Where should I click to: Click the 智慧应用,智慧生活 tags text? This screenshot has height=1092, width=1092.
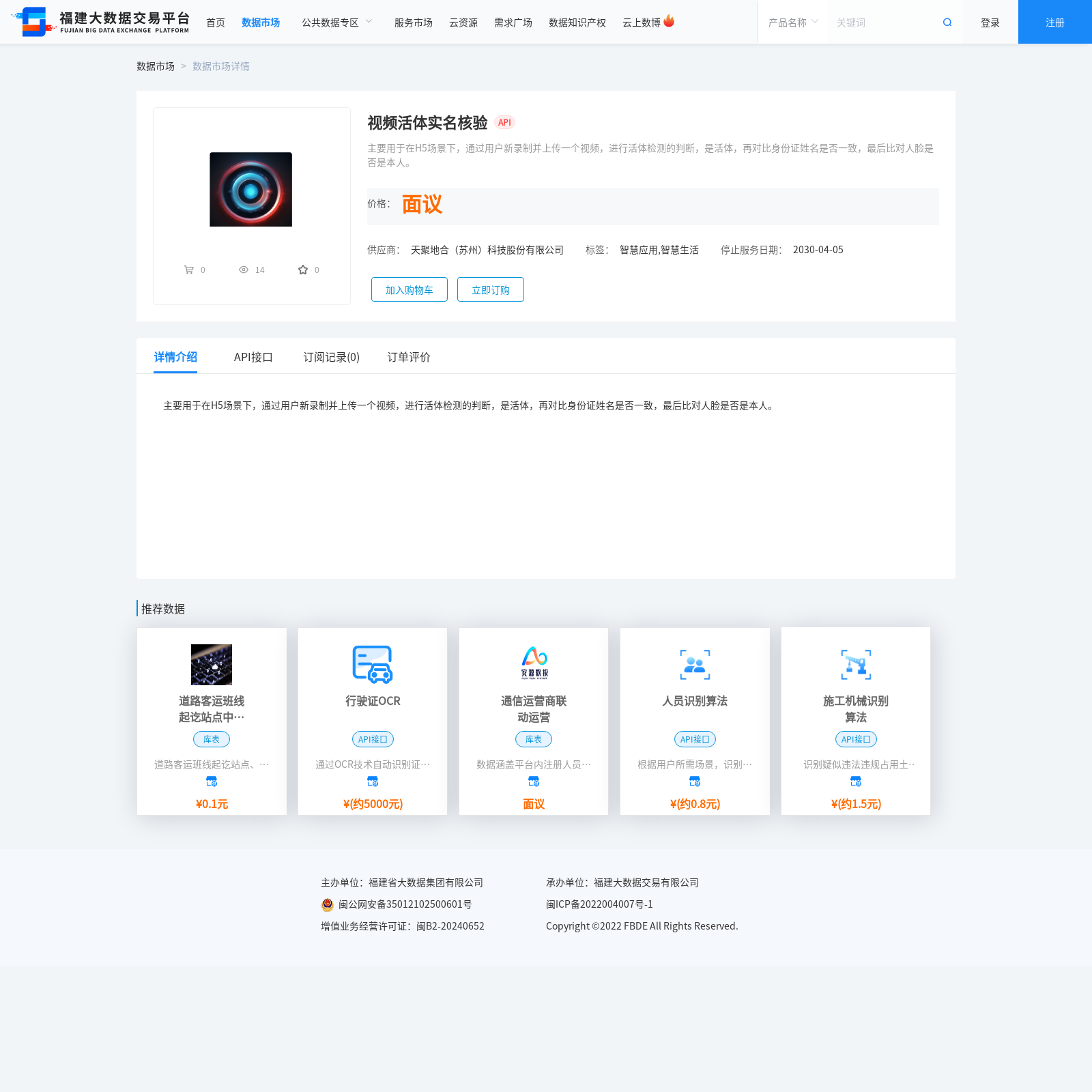pyautogui.click(x=659, y=250)
